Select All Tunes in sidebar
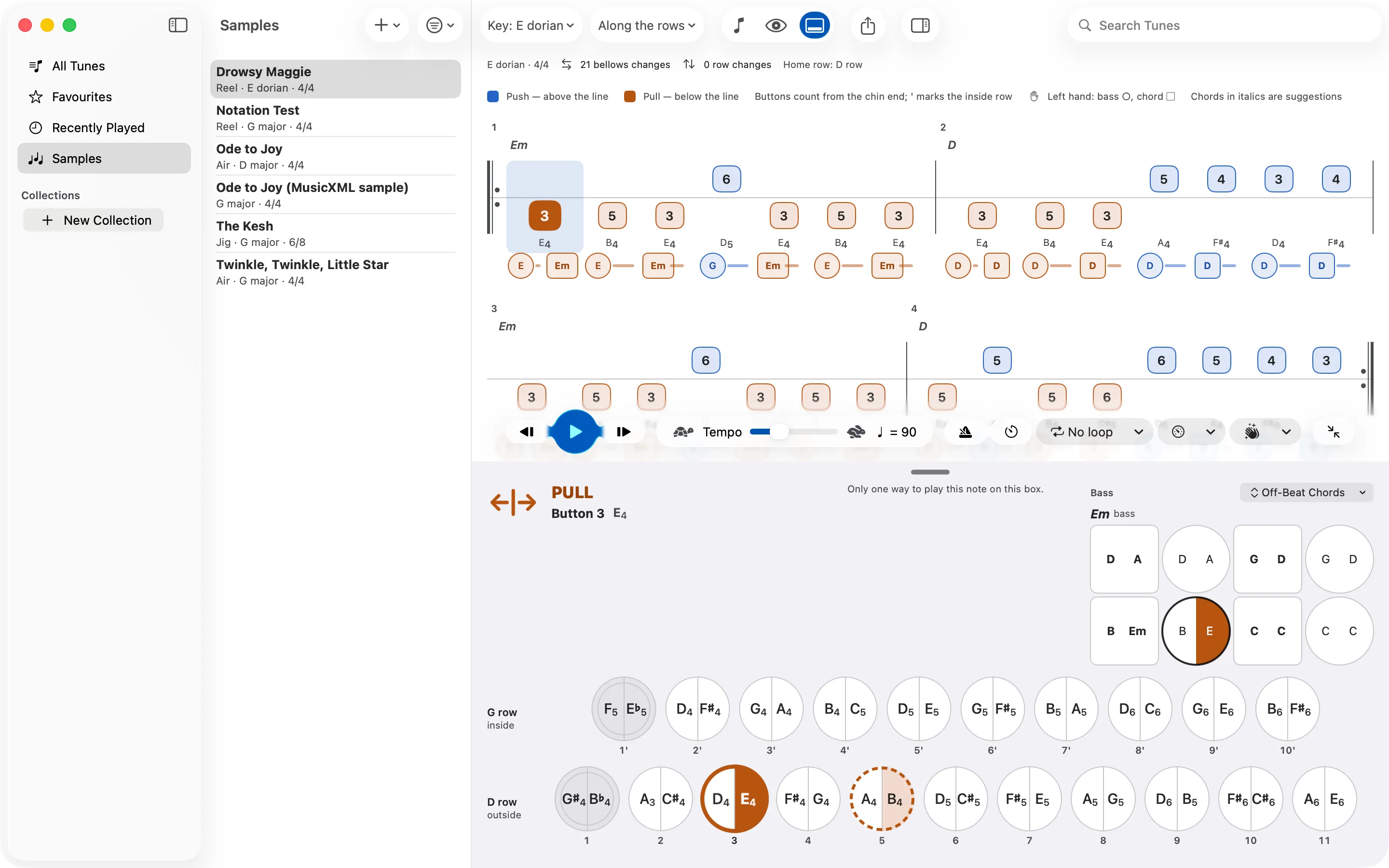 pyautogui.click(x=104, y=66)
